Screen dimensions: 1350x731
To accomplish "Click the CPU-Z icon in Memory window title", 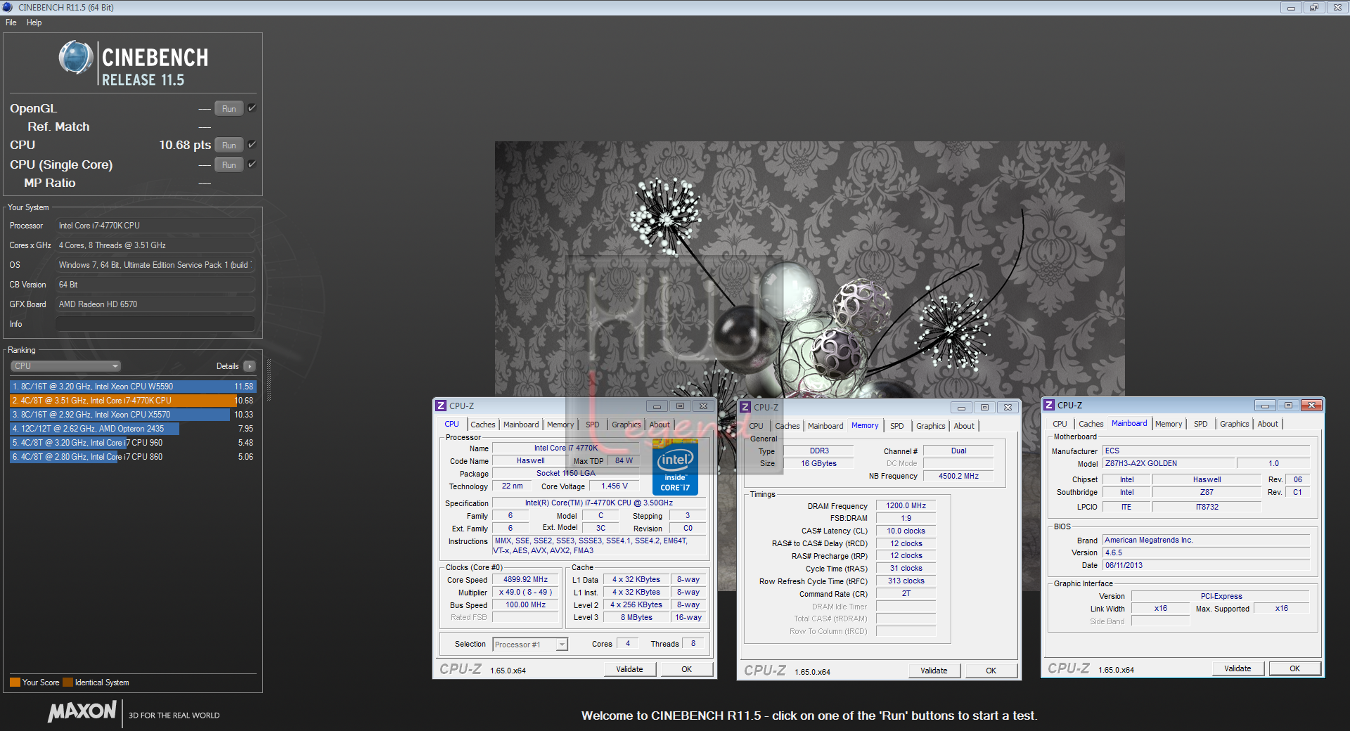I will (x=745, y=407).
